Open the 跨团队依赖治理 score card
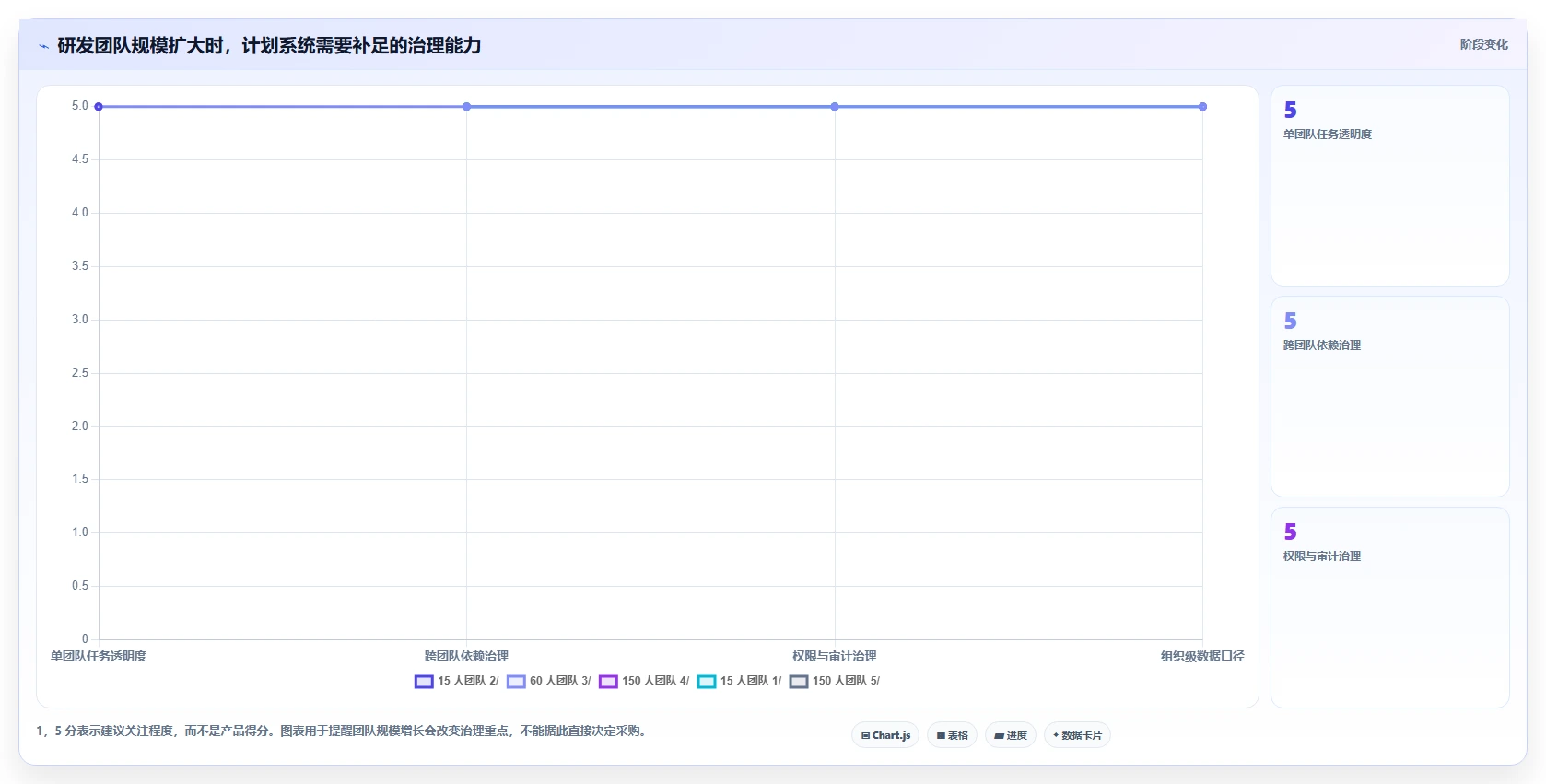The width and height of the screenshot is (1546, 784). click(x=1389, y=397)
